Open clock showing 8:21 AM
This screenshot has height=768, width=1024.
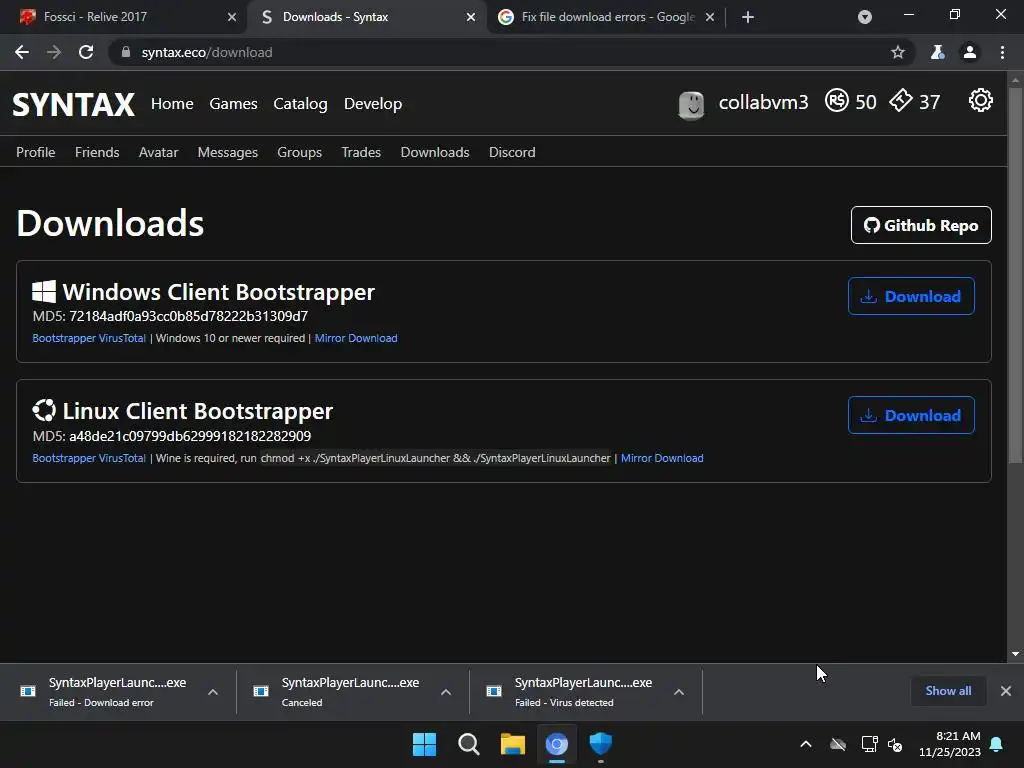pyautogui.click(x=950, y=744)
